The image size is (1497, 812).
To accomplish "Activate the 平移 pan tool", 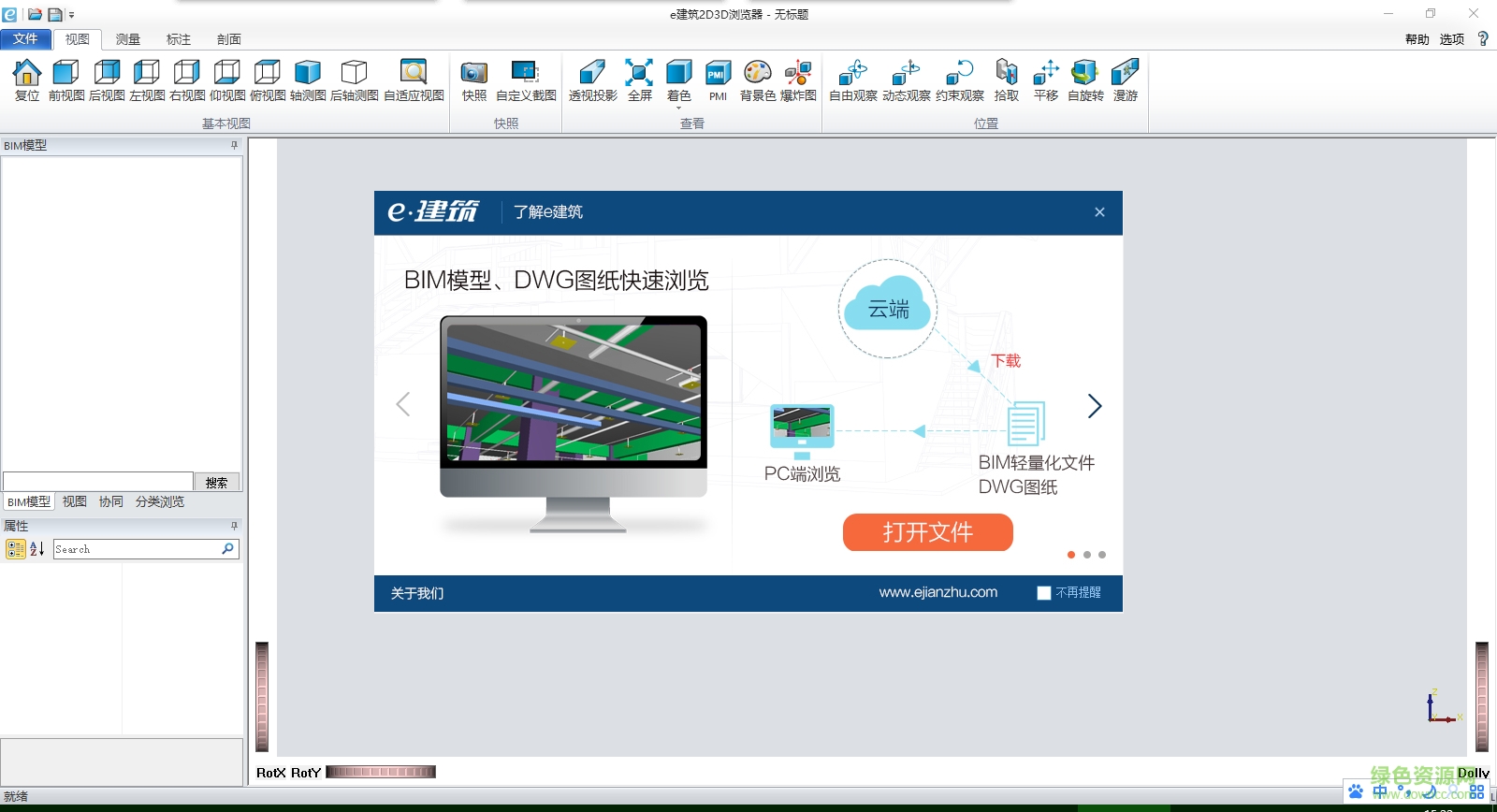I will click(x=1046, y=80).
